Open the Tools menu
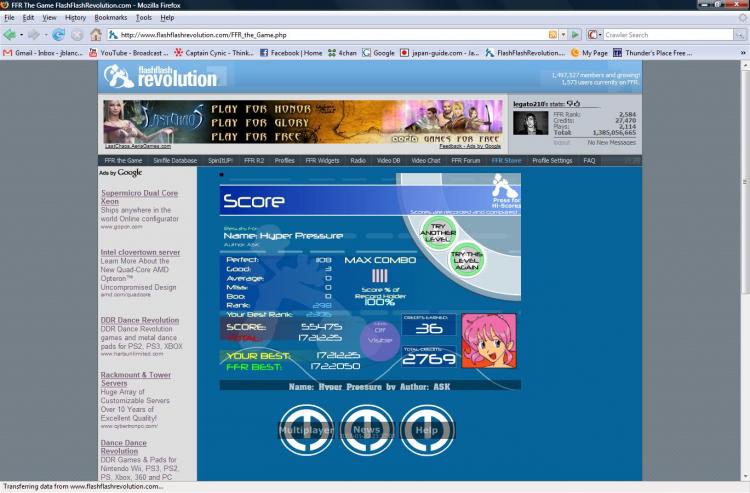The height and width of the screenshot is (493, 750). [143, 18]
